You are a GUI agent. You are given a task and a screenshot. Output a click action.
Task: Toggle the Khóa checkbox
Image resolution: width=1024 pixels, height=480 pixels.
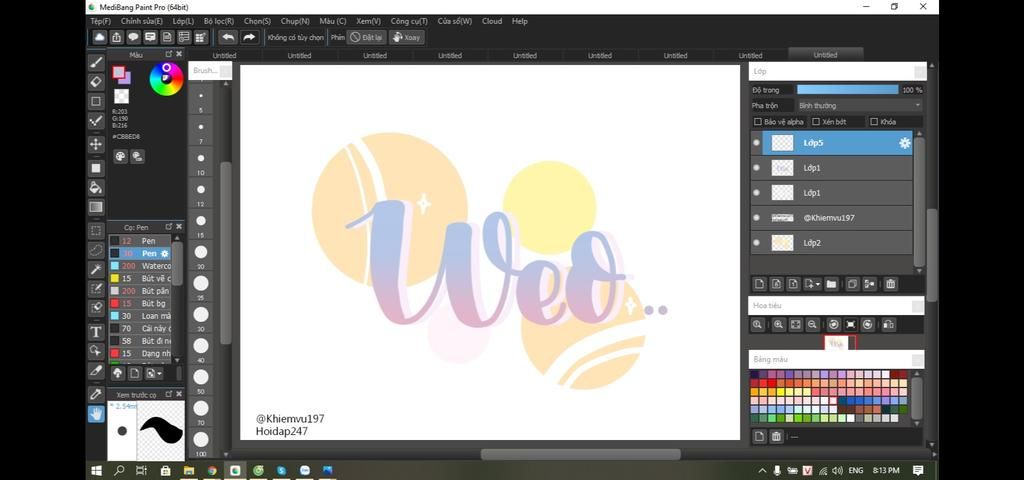pos(874,121)
